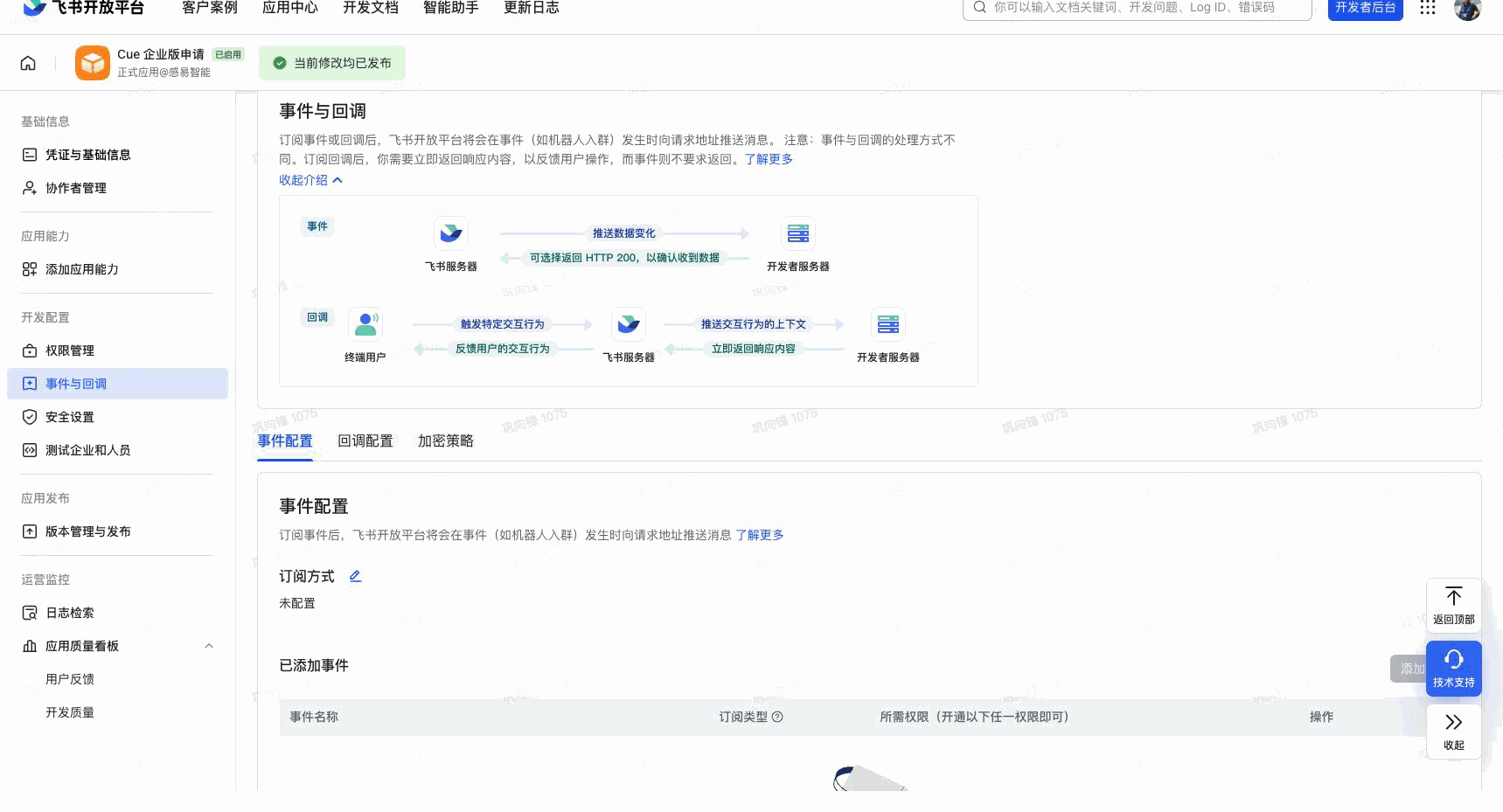1503x812 pixels.
Task: Click 了解更多 link in 事件配置 section
Action: [x=759, y=535]
